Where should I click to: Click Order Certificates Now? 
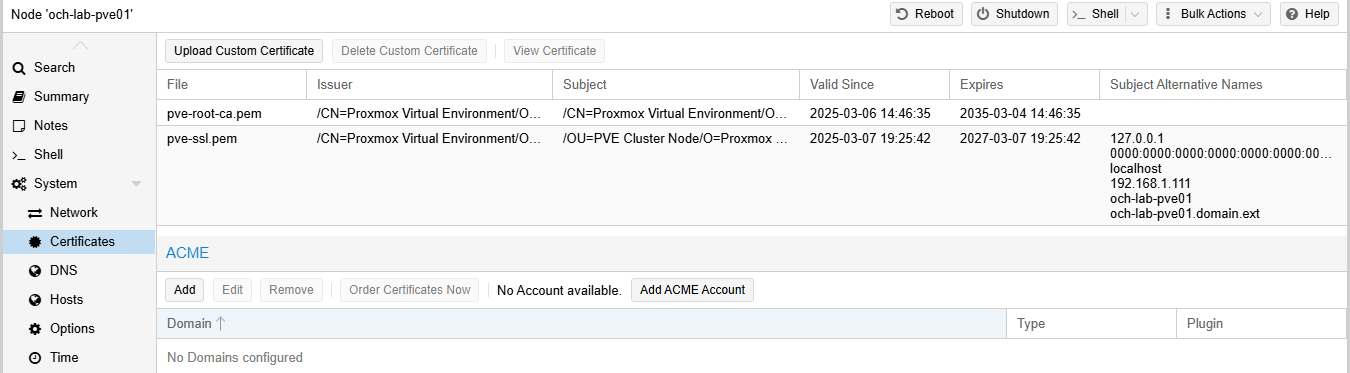[x=410, y=290]
